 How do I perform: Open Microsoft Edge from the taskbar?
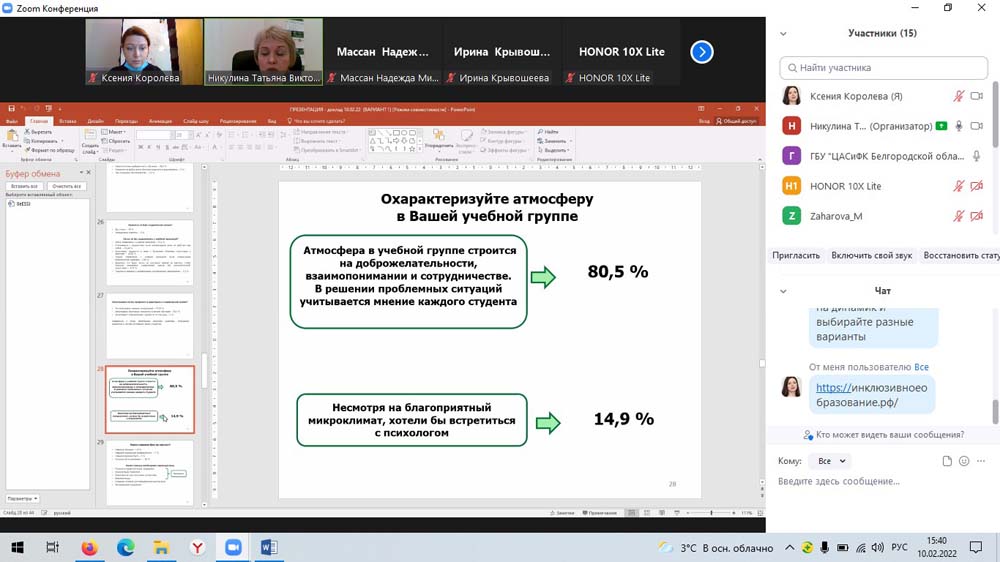click(x=125, y=547)
